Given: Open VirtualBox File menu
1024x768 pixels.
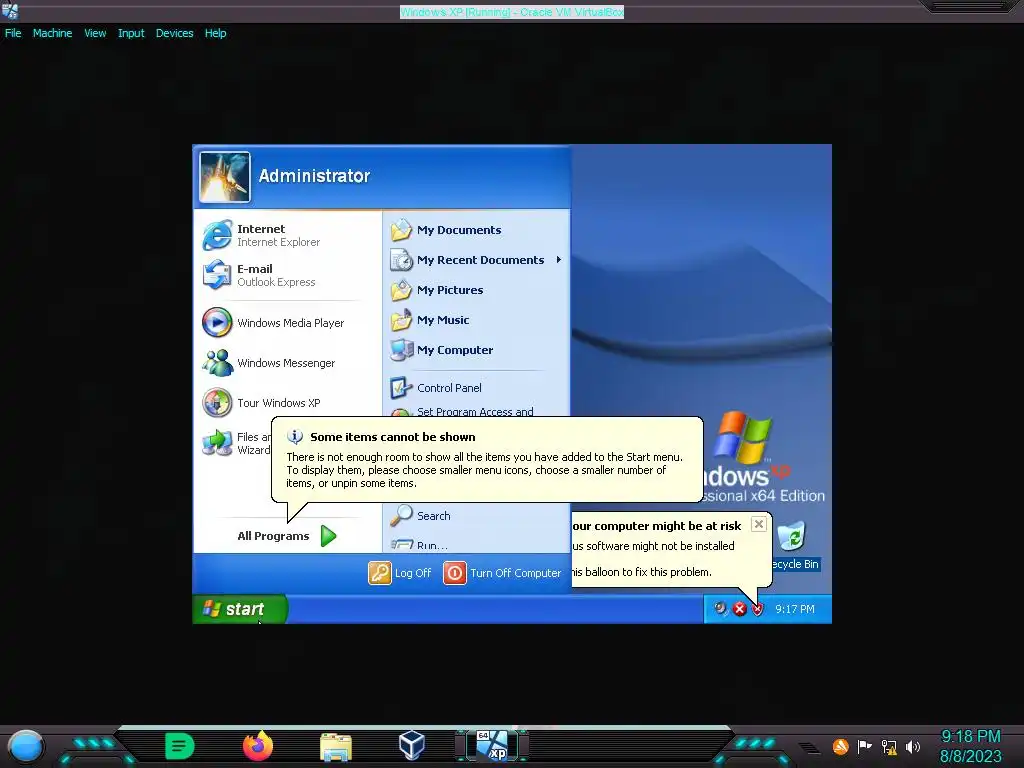Looking at the screenshot, I should 13,33.
